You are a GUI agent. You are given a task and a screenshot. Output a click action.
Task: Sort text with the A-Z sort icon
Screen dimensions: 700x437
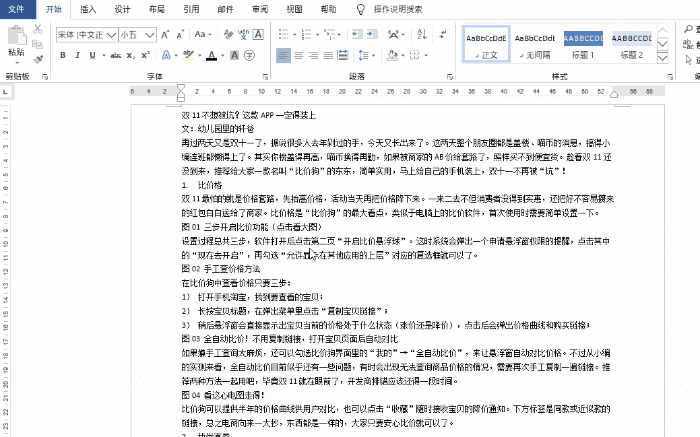pyautogui.click(x=422, y=34)
